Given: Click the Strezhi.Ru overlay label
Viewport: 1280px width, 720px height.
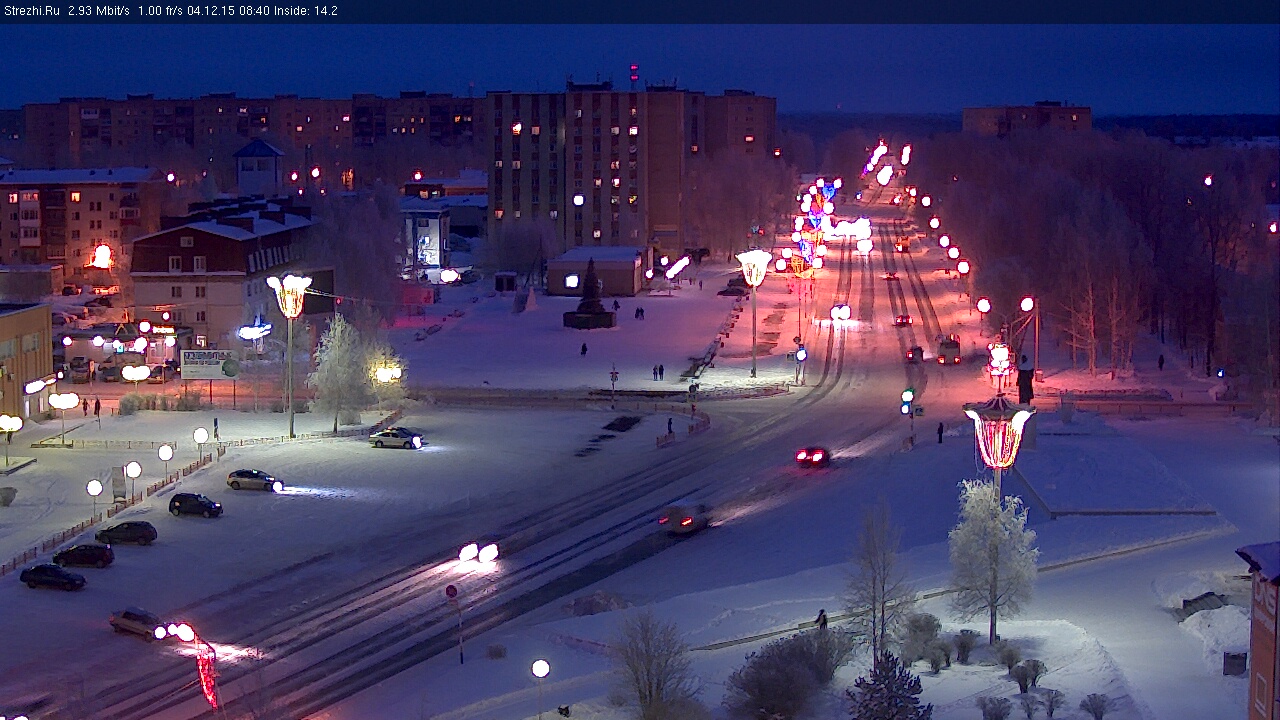Looking at the screenshot, I should click(x=31, y=11).
